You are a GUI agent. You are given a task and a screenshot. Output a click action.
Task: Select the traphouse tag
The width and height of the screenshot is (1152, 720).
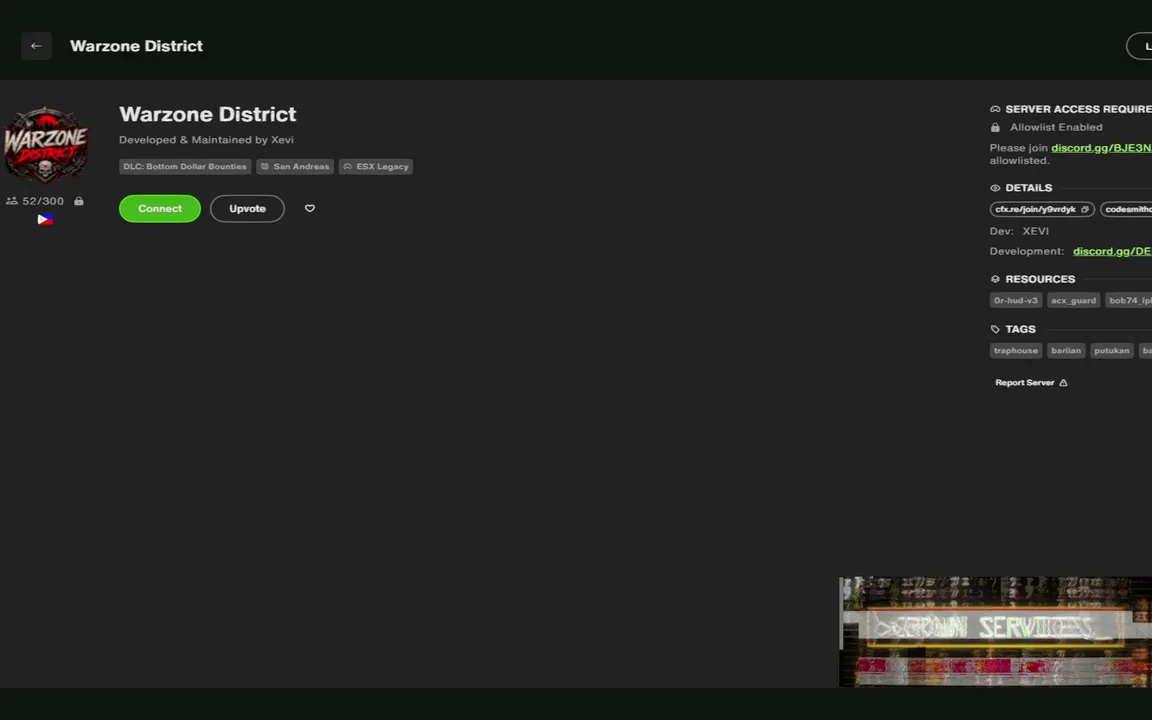click(x=1015, y=350)
